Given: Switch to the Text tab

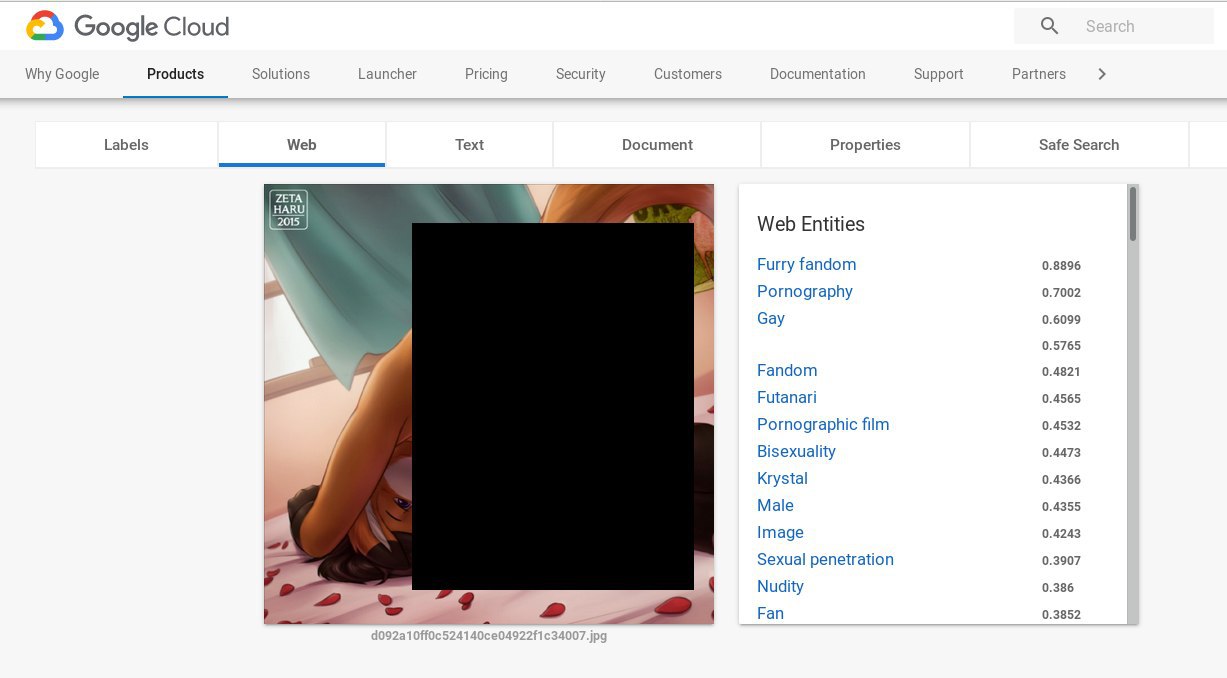Looking at the screenshot, I should click(469, 145).
